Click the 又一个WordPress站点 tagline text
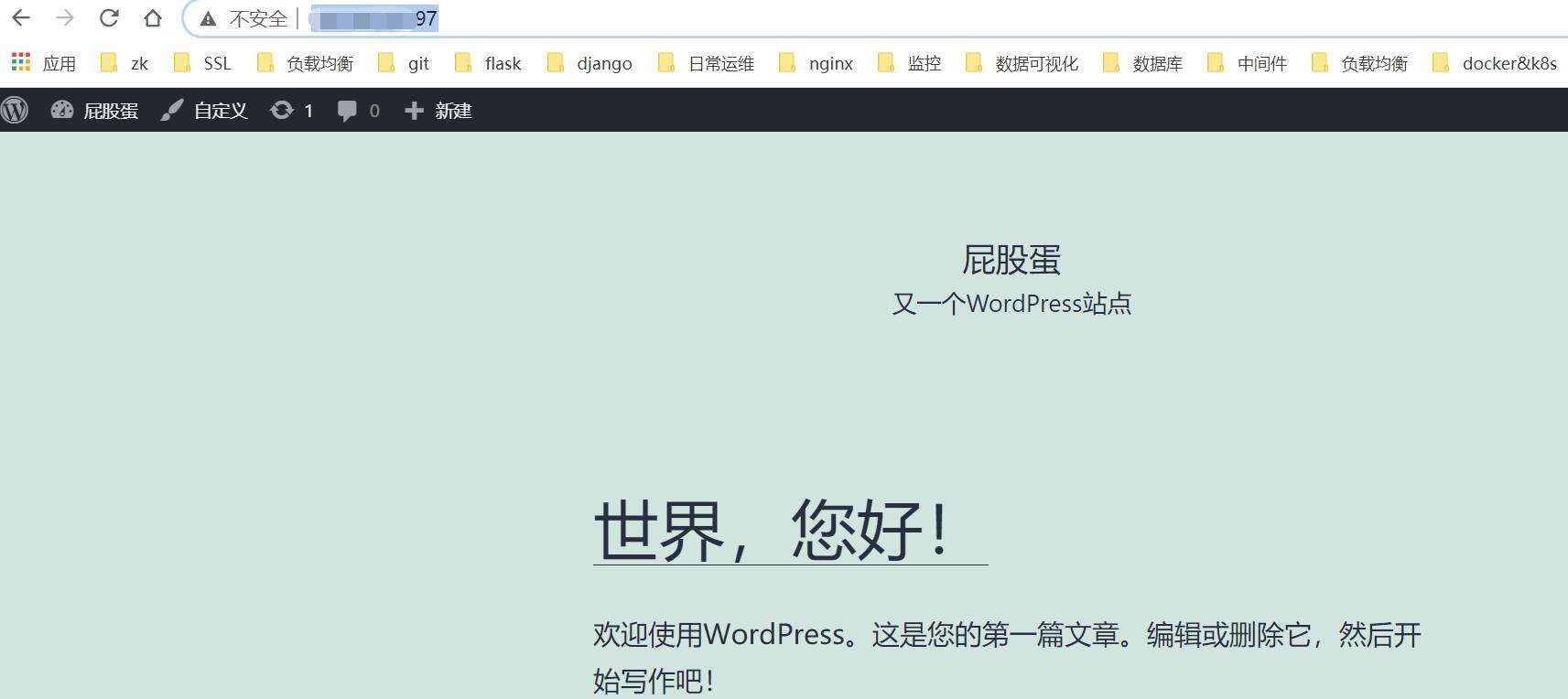1568x699 pixels. (x=1011, y=304)
